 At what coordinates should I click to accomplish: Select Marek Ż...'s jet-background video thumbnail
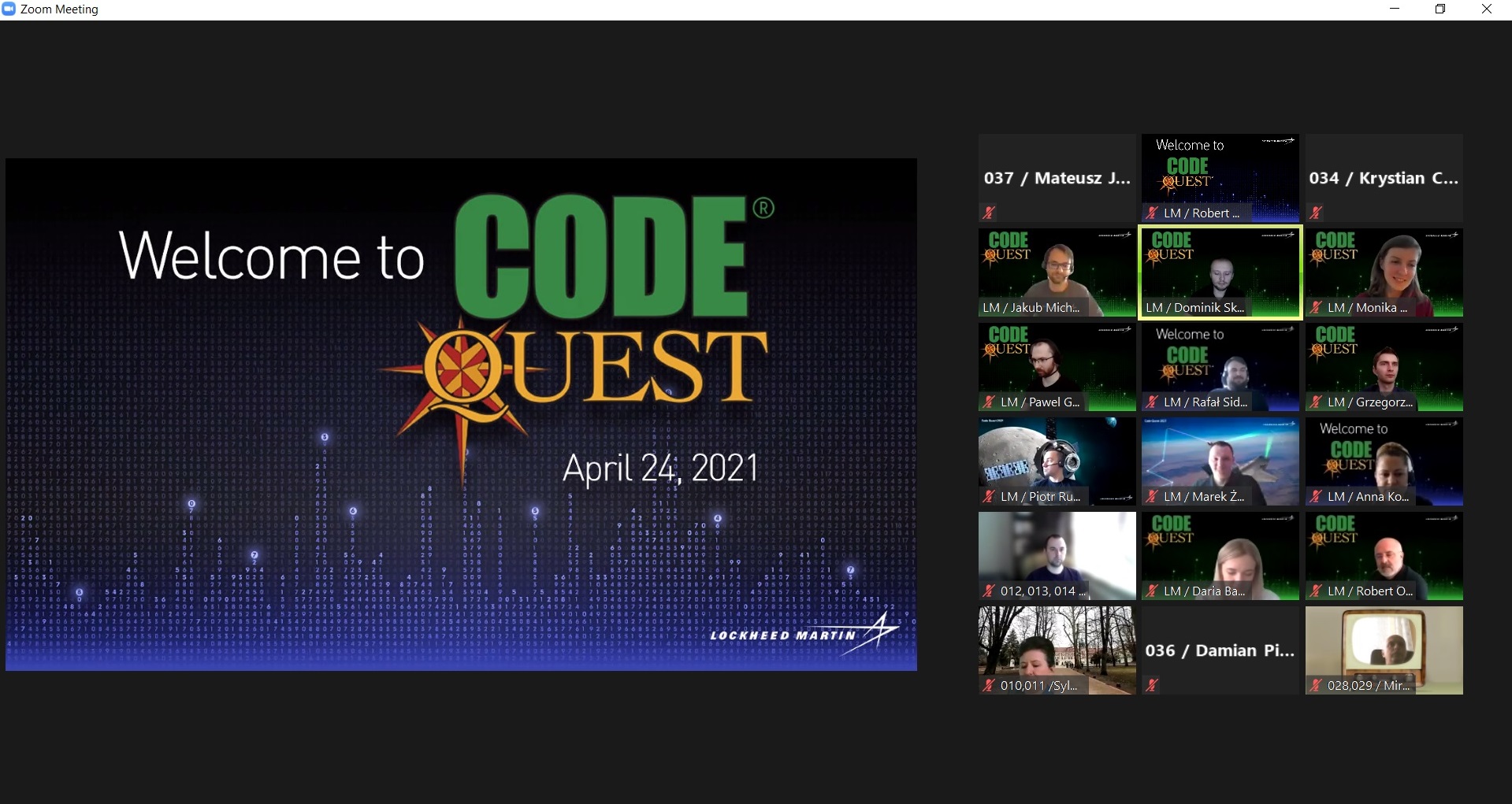point(1220,461)
